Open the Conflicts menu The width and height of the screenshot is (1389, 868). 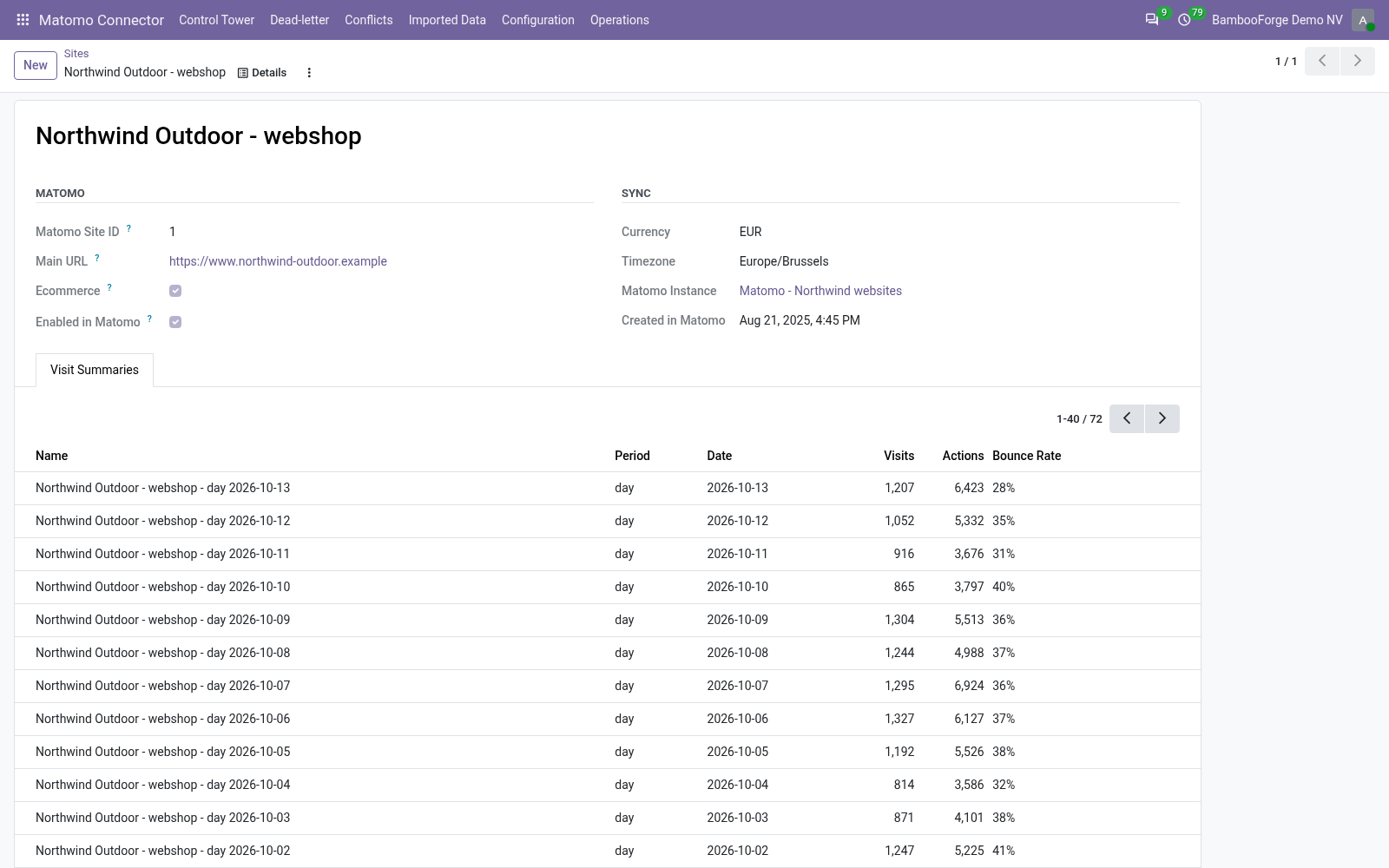coord(369,20)
